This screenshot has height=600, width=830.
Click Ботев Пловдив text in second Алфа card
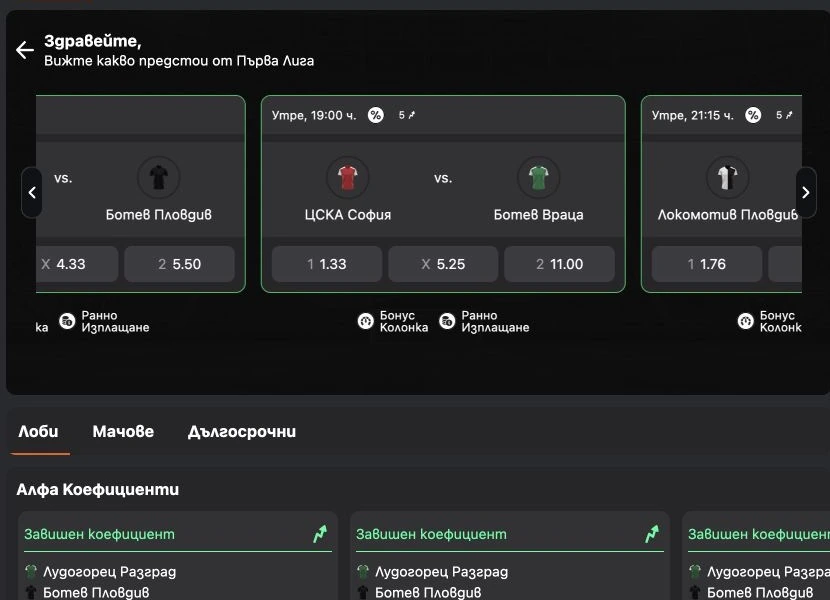(428, 593)
